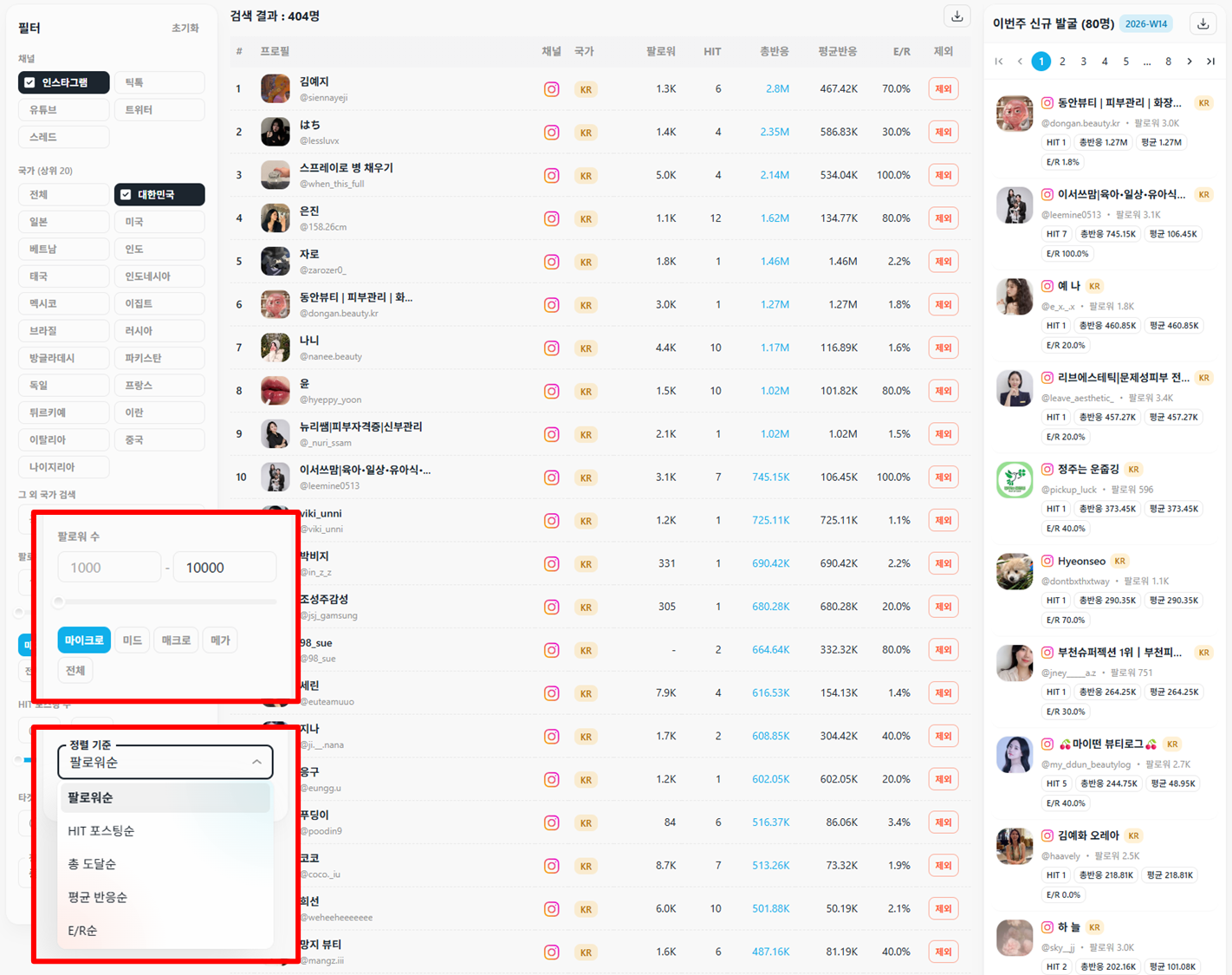The image size is (1232, 975).
Task: Enable the 스레드 channel filter
Action: pos(64,137)
